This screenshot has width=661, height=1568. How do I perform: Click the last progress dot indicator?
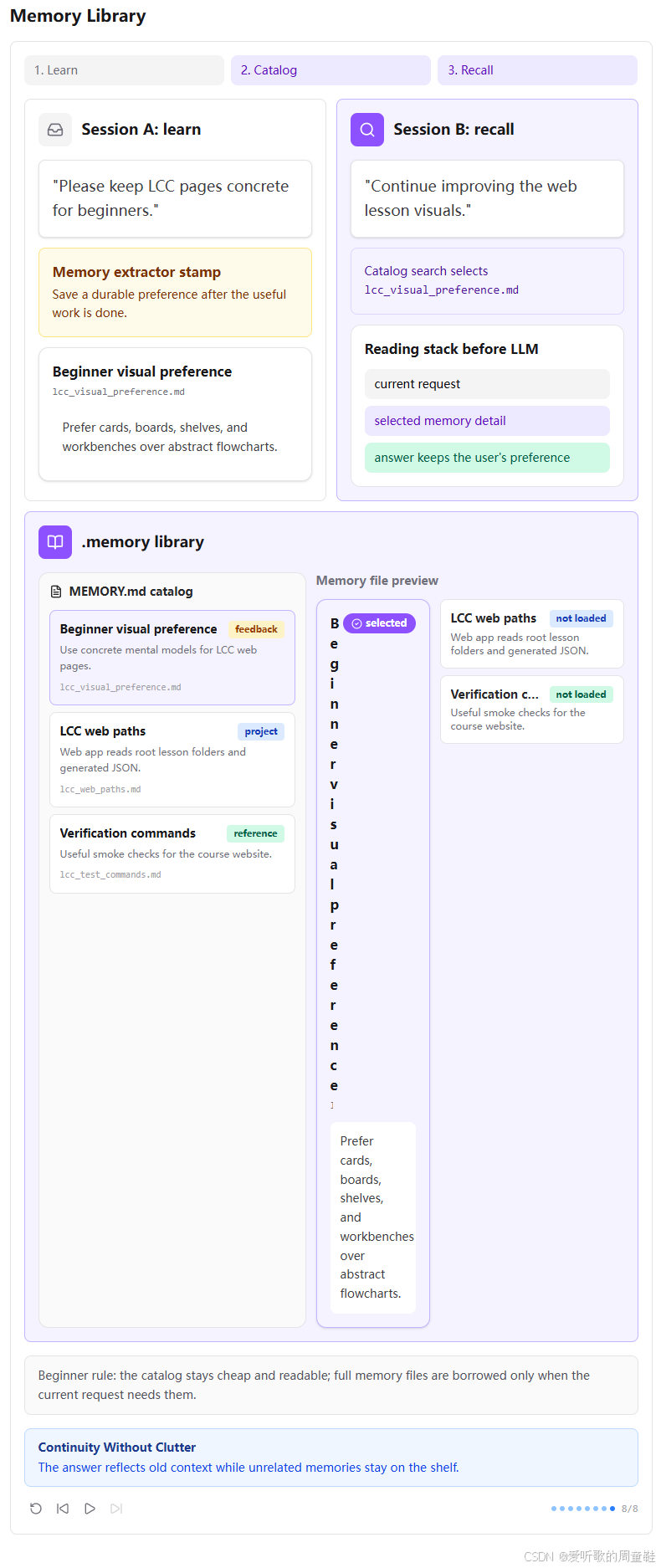coord(612,1509)
